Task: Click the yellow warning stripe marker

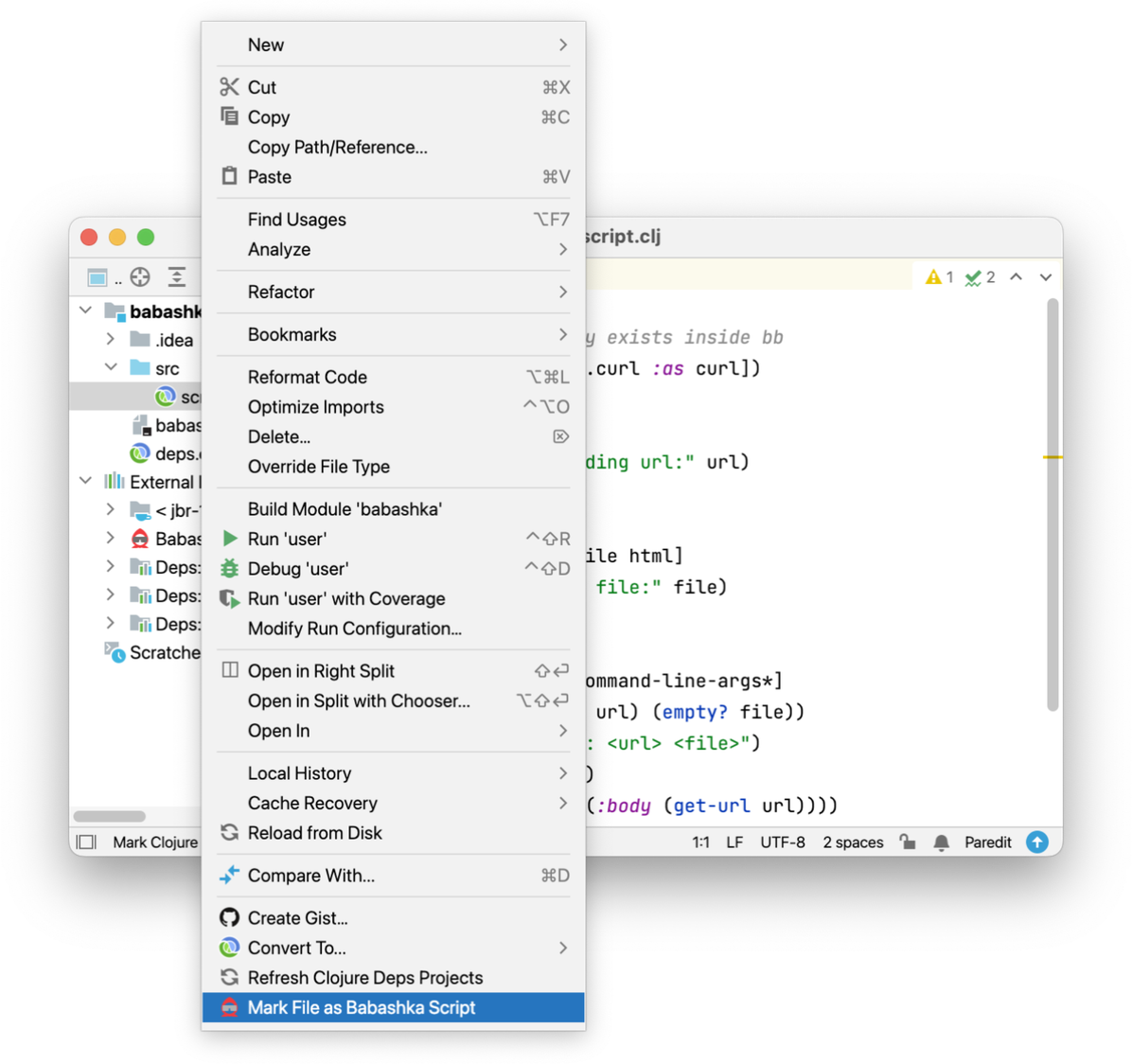Action: (x=1052, y=457)
